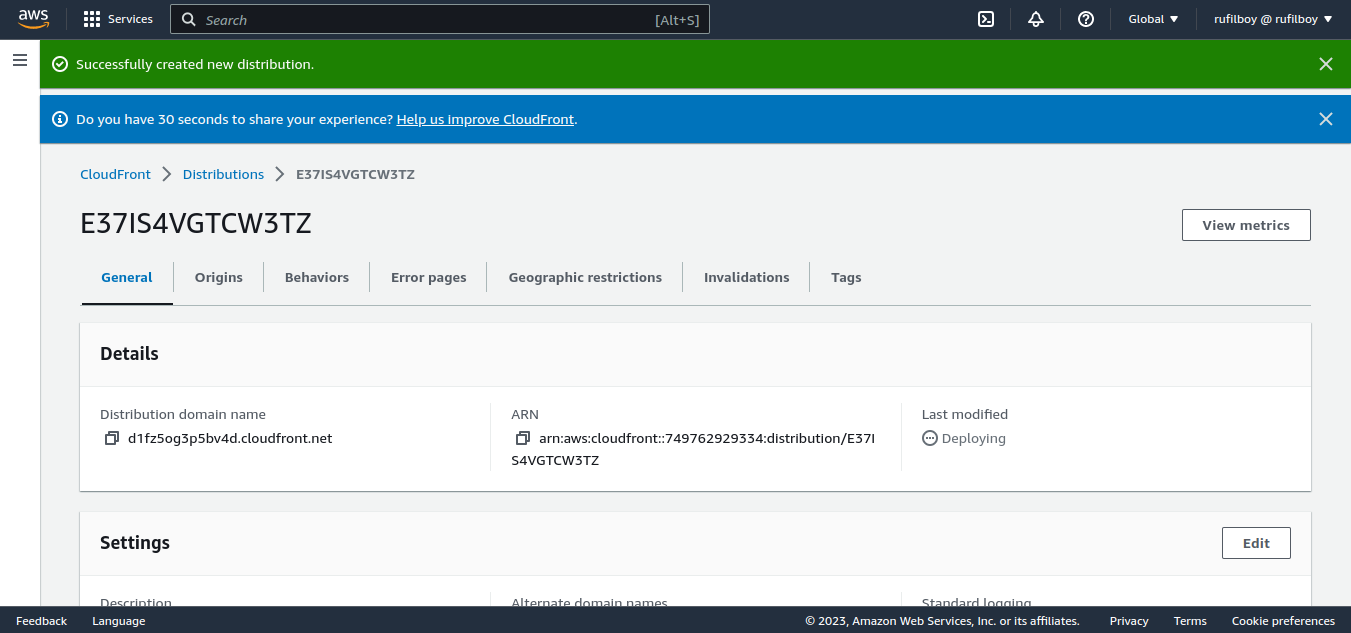Screen dimensions: 1351x633
Task: Click the Services label in the top bar
Action: coord(130,19)
